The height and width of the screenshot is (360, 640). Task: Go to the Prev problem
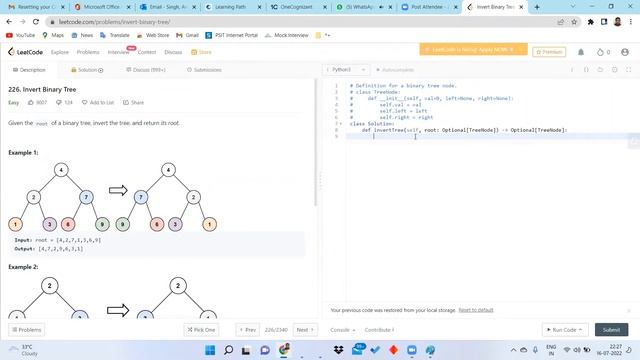coord(247,330)
